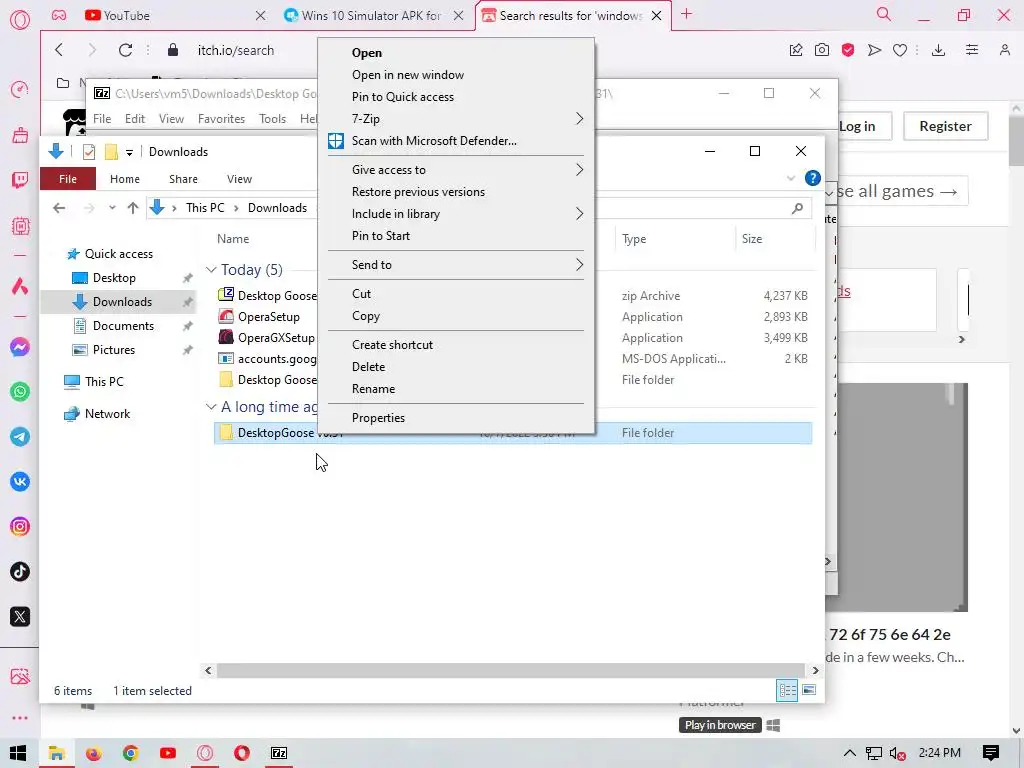Click browse all games link
Image resolution: width=1024 pixels, height=768 pixels.
point(897,191)
